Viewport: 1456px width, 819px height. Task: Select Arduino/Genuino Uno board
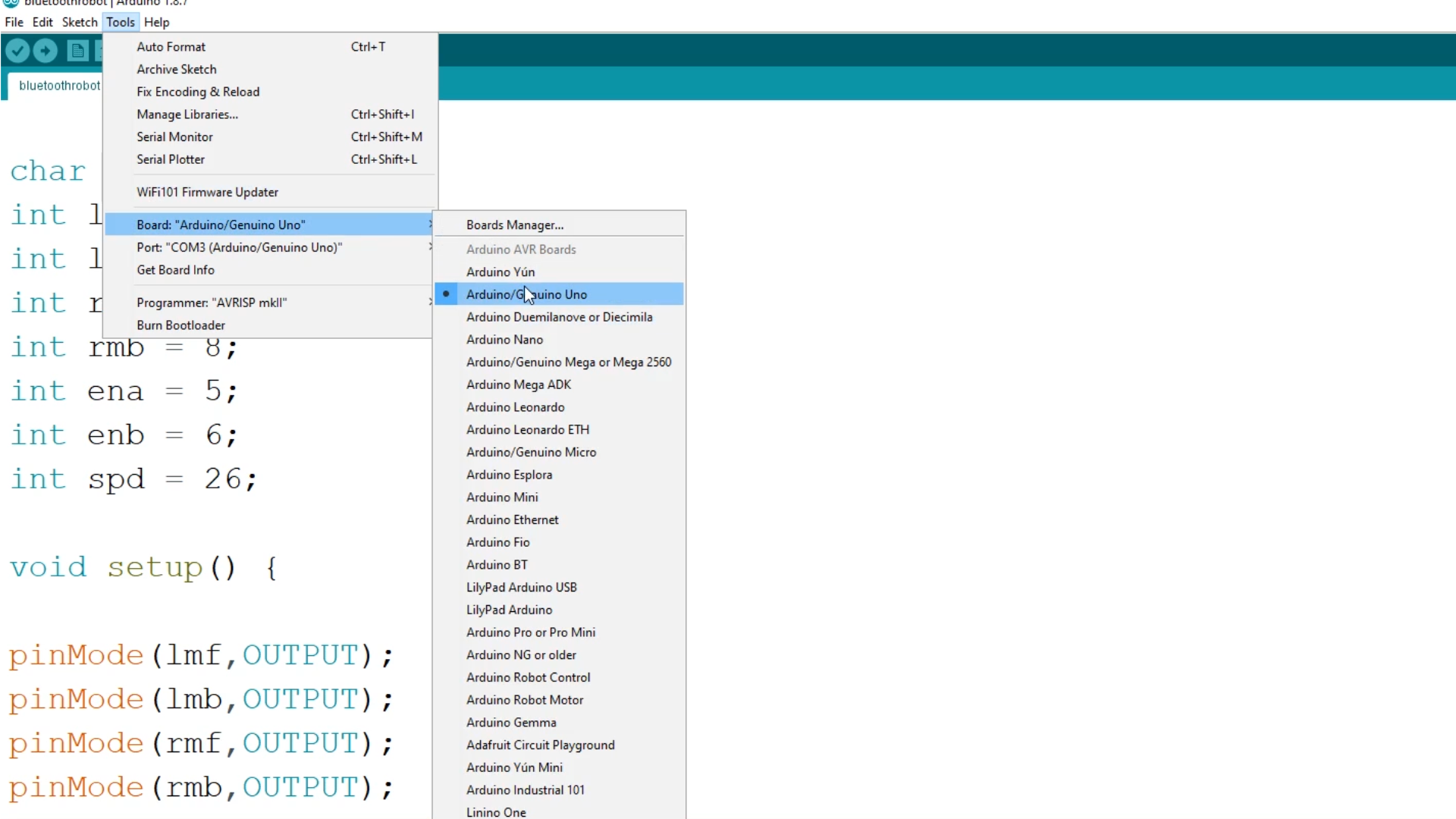tap(559, 294)
